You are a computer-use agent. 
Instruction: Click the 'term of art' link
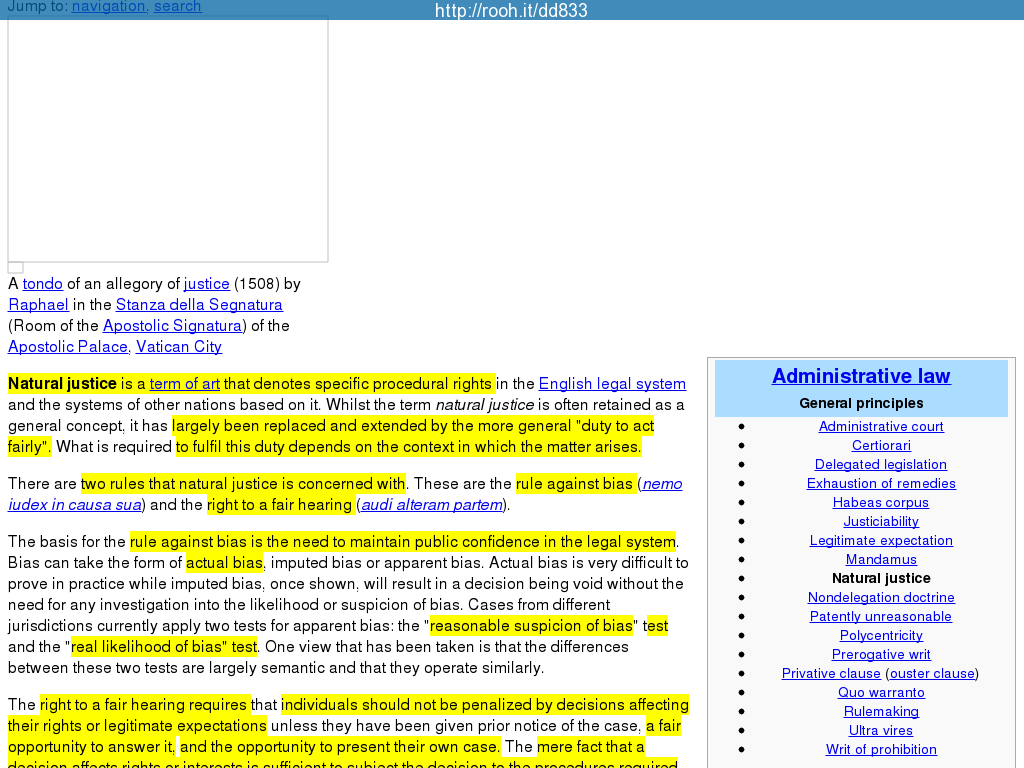click(x=184, y=384)
